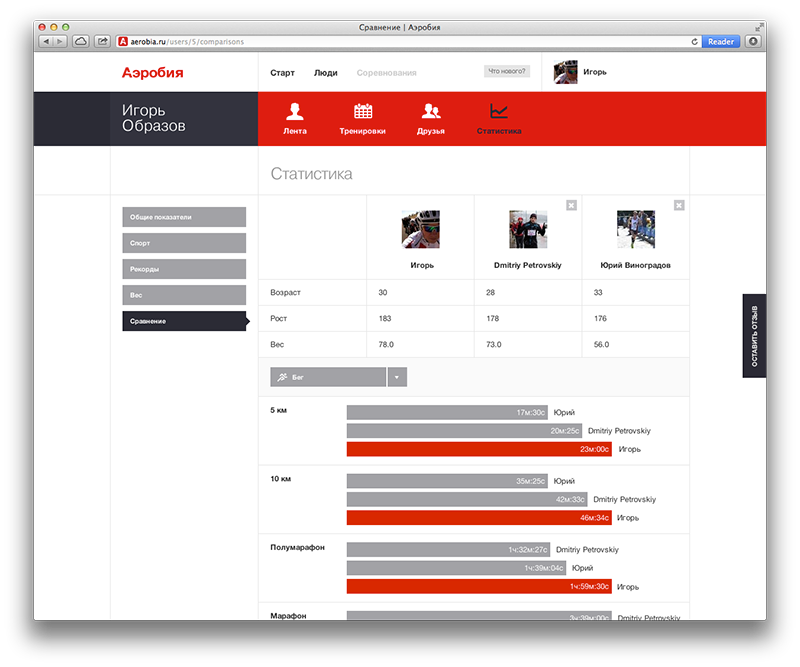
Task: Click the Reader button
Action: [x=720, y=42]
